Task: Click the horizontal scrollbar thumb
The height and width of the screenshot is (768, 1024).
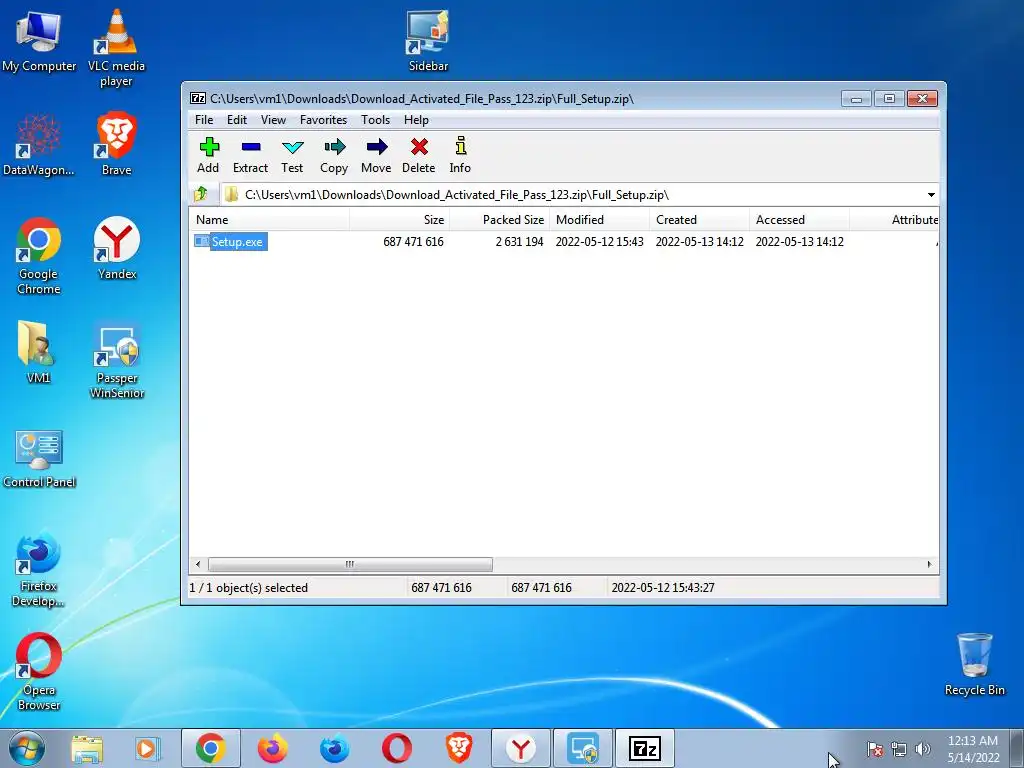Action: (350, 564)
